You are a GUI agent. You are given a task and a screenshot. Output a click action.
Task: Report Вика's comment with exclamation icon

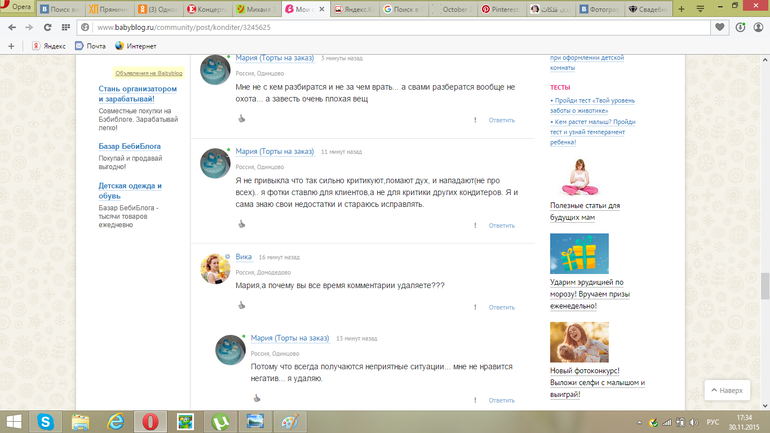pos(475,308)
